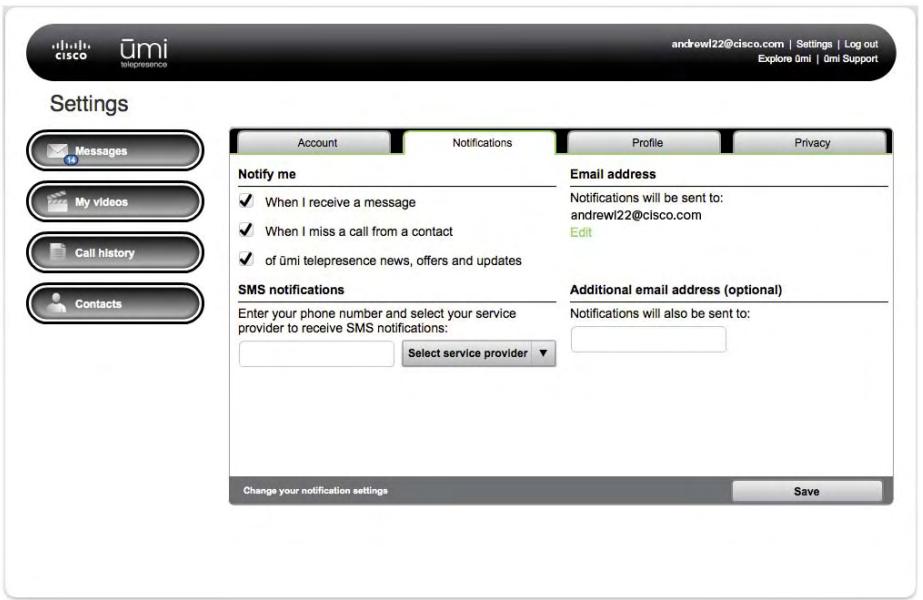923x600 pixels.
Task: Click the 'Change your notification settings' text
Action: pyautogui.click(x=316, y=490)
